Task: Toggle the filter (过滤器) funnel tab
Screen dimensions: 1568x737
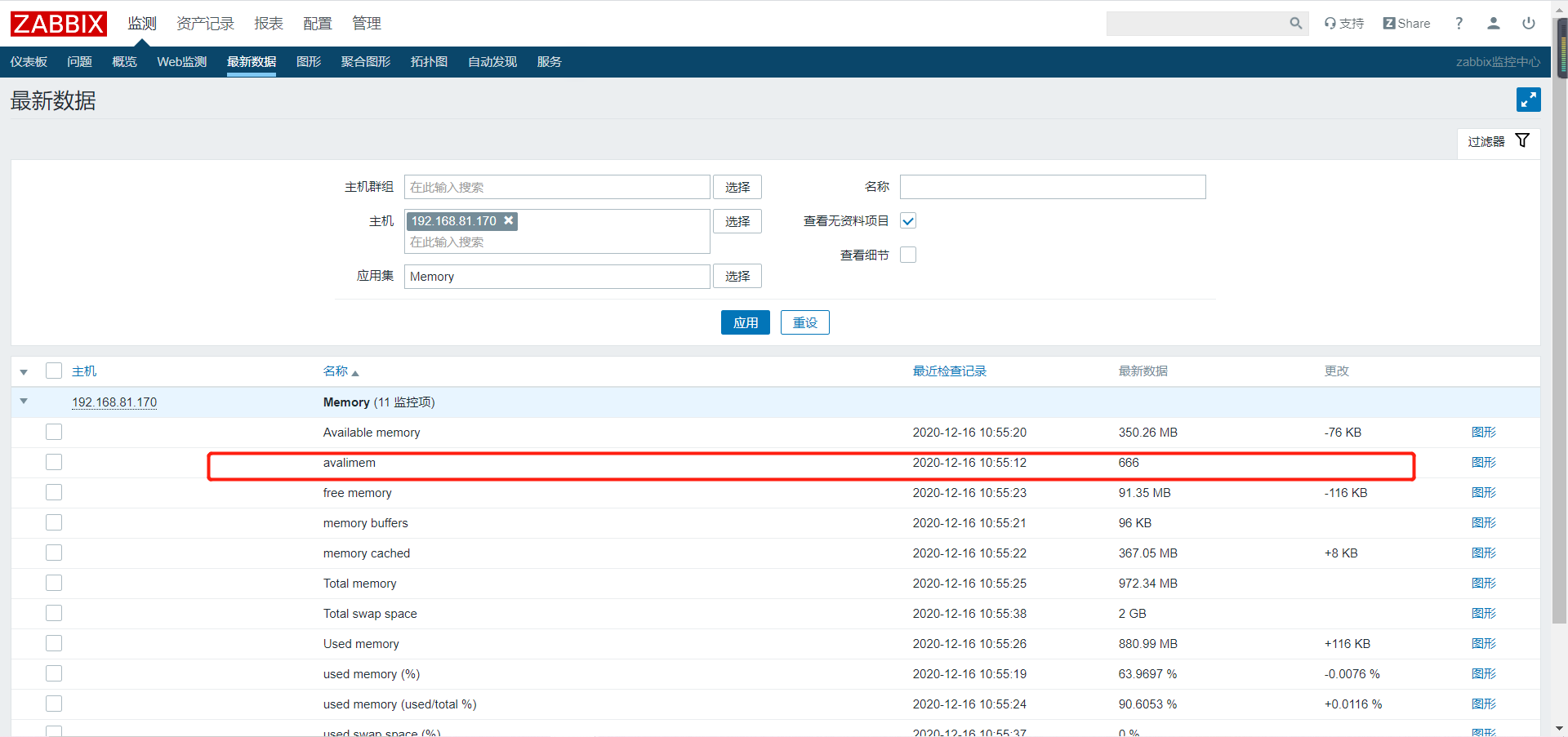Action: click(1499, 141)
